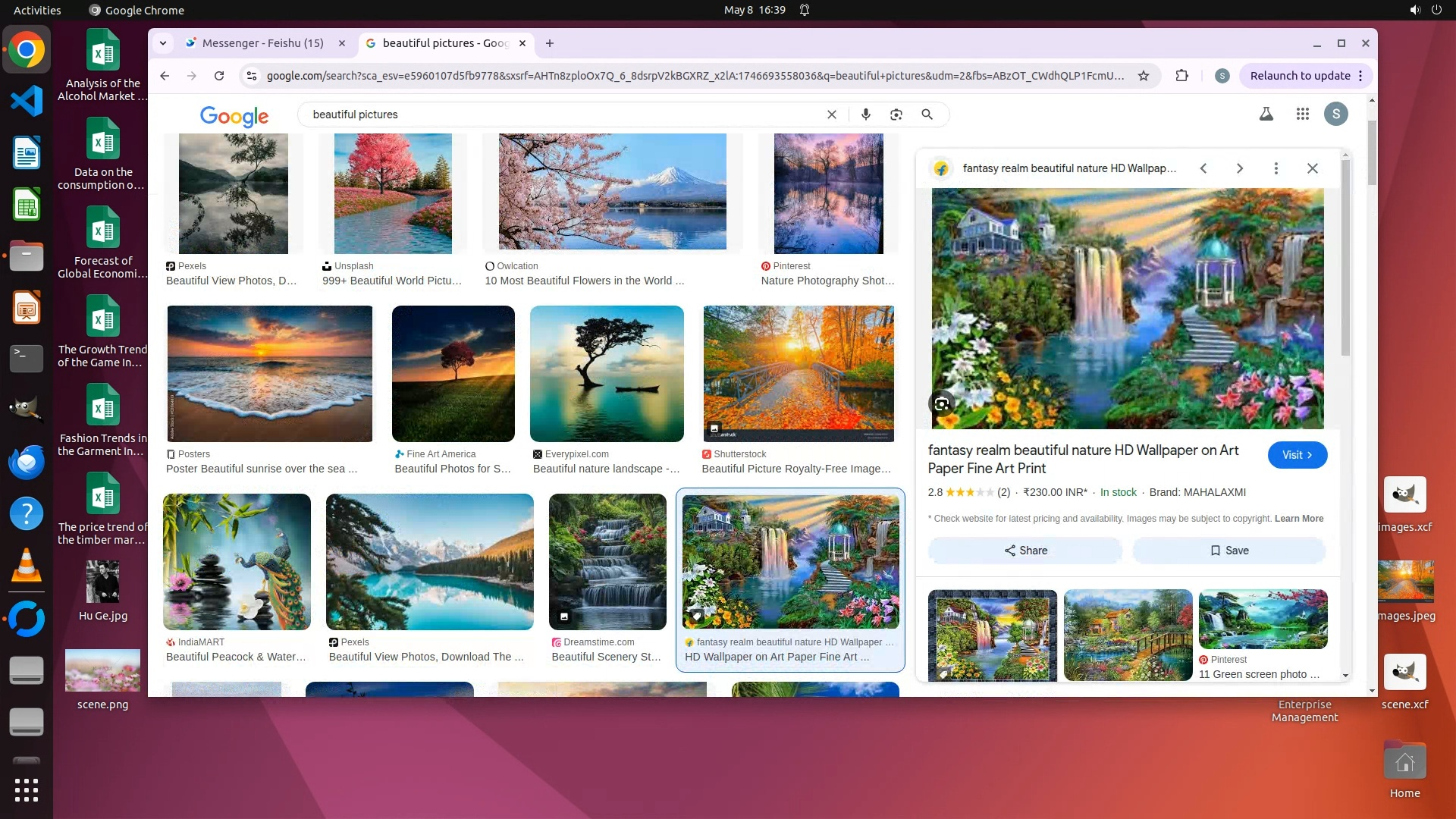This screenshot has width=1456, height=819.
Task: Open Chrome extensions puzzle icon
Action: [1181, 76]
